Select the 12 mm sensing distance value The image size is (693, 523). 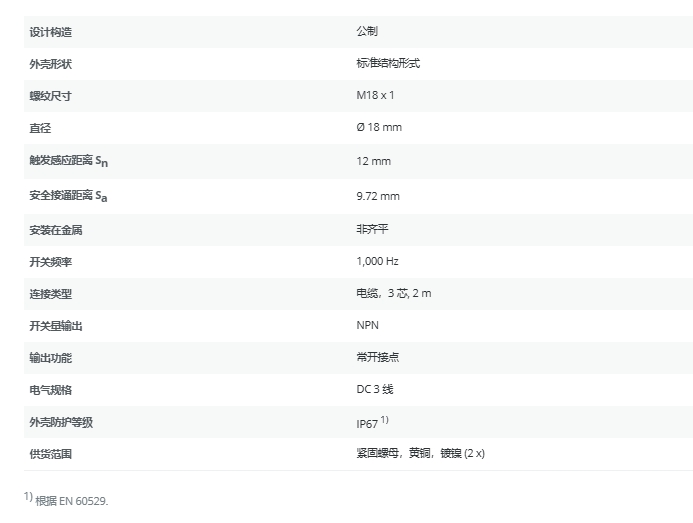373,161
